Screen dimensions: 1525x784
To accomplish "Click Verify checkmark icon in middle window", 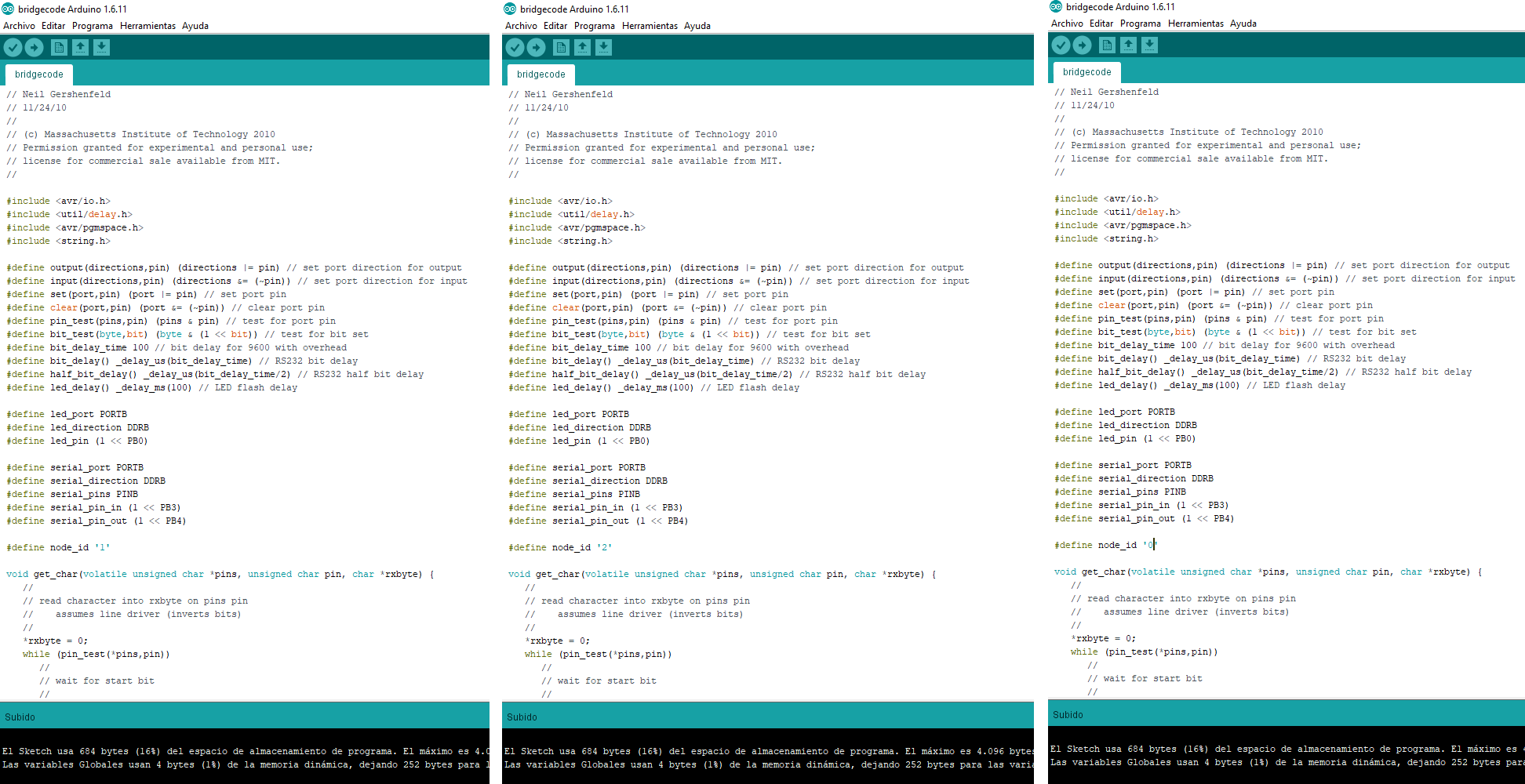I will pyautogui.click(x=515, y=47).
